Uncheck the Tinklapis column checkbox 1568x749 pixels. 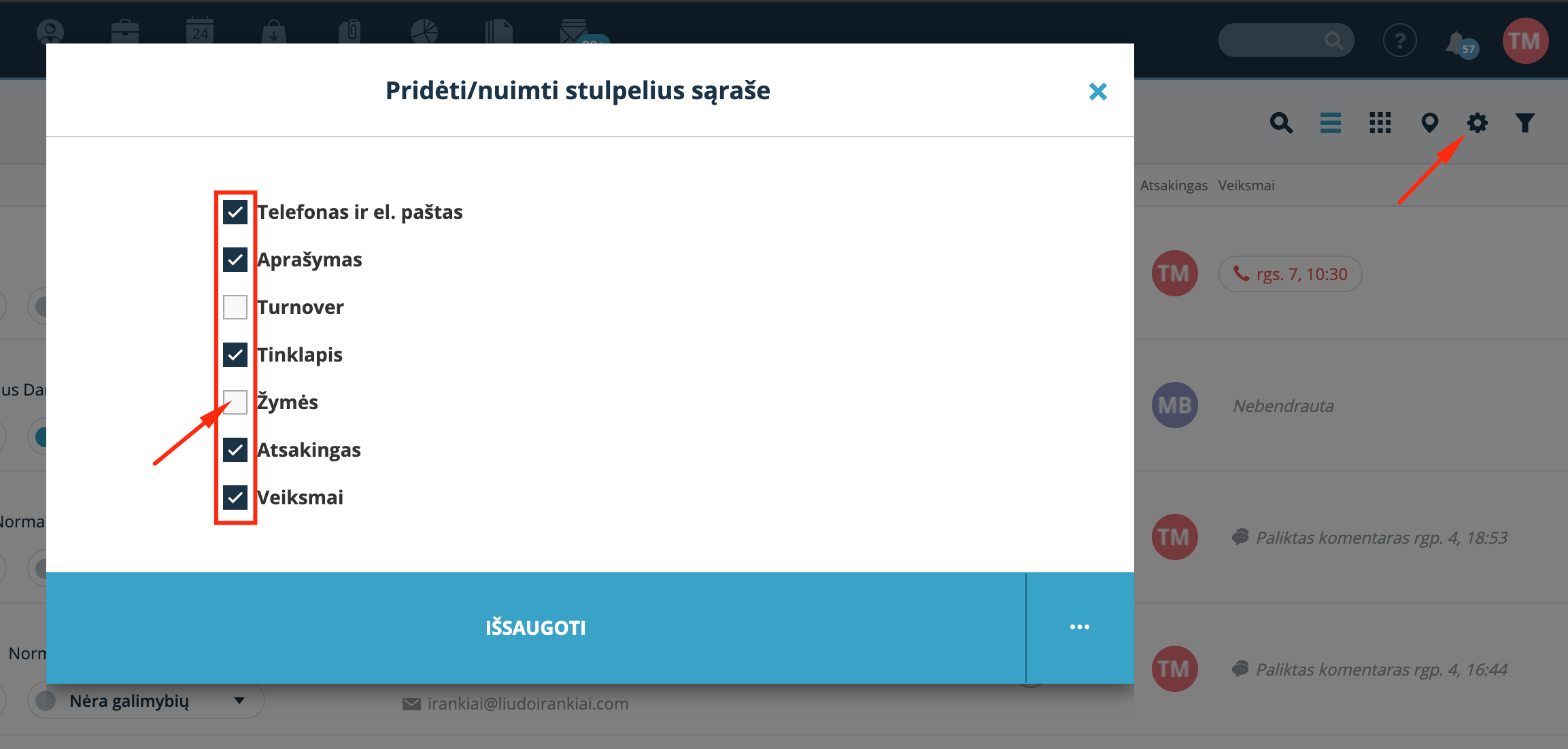pos(235,355)
